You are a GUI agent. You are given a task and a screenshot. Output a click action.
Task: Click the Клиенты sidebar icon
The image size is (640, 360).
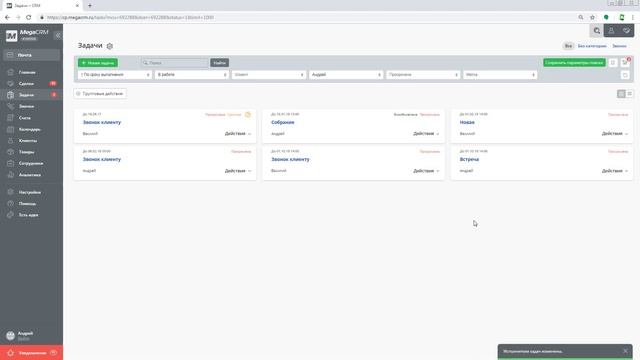coord(11,140)
